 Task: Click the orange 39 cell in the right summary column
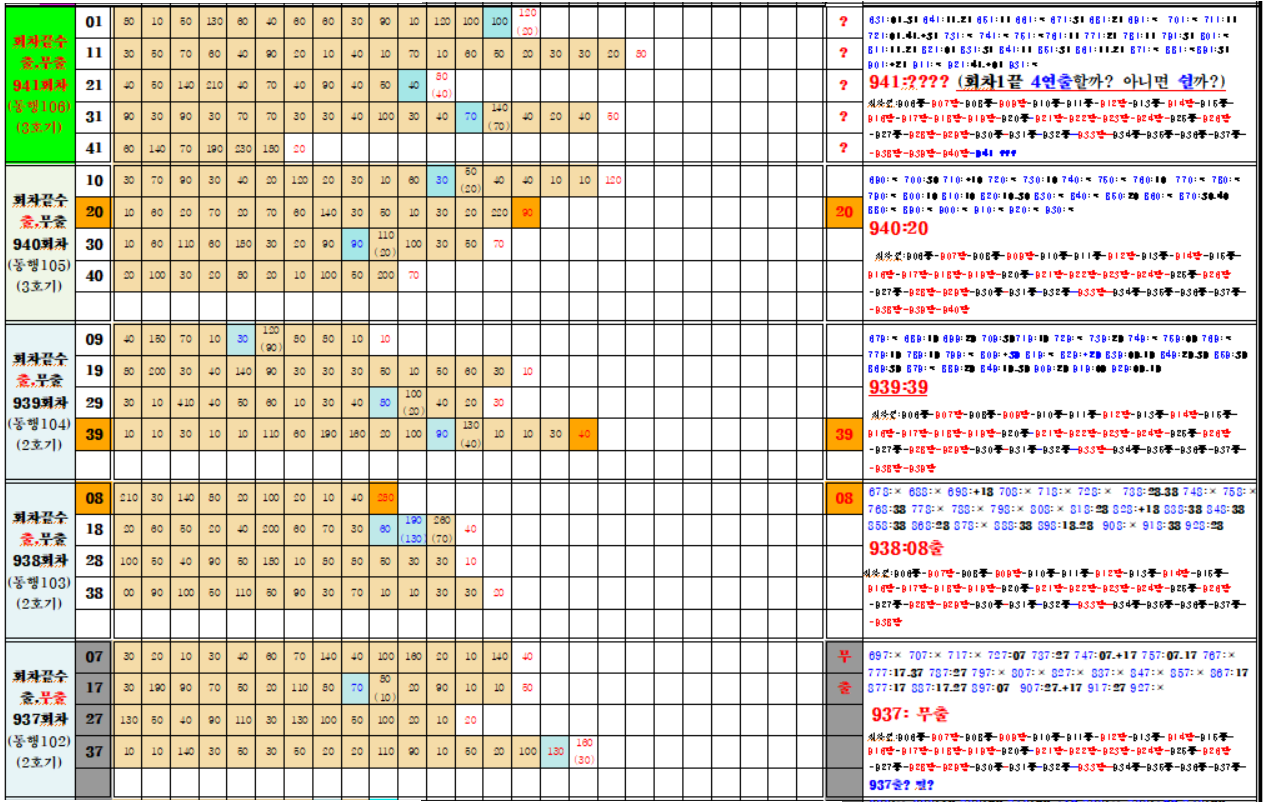(844, 434)
